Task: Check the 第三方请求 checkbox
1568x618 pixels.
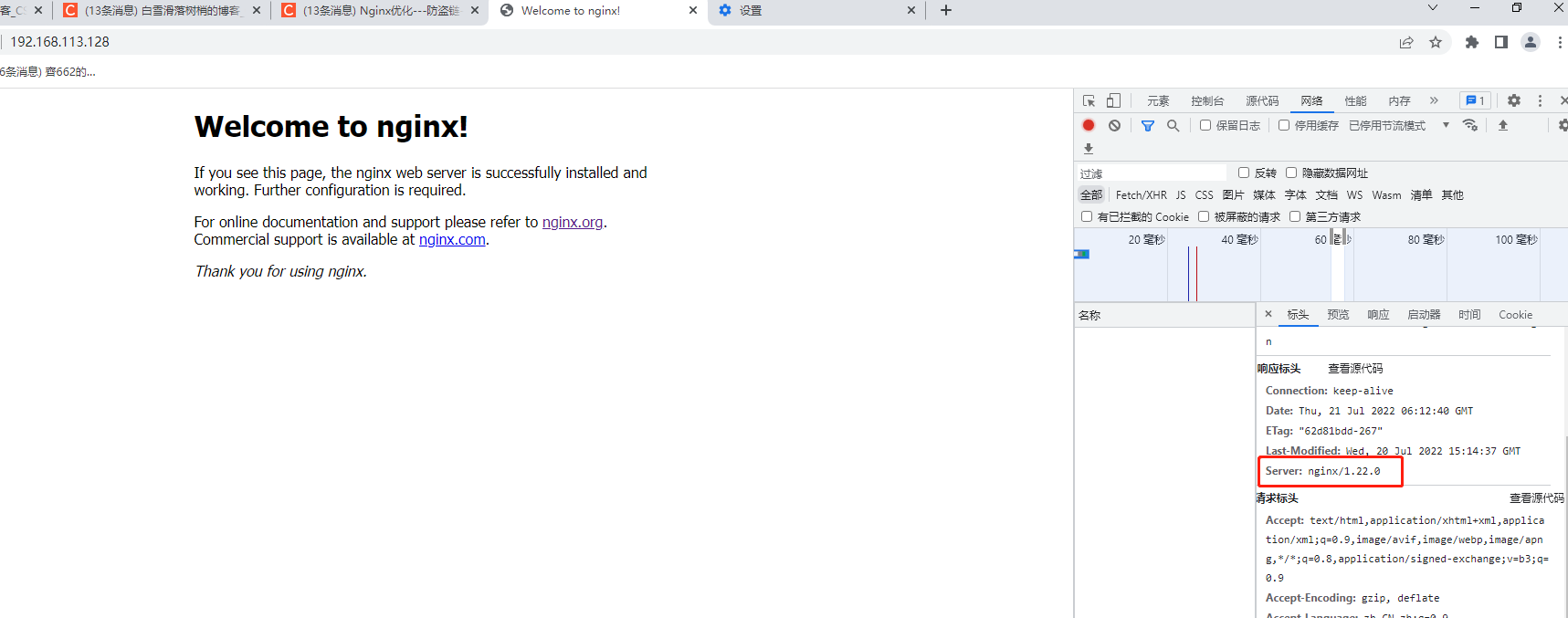Action: click(1295, 216)
